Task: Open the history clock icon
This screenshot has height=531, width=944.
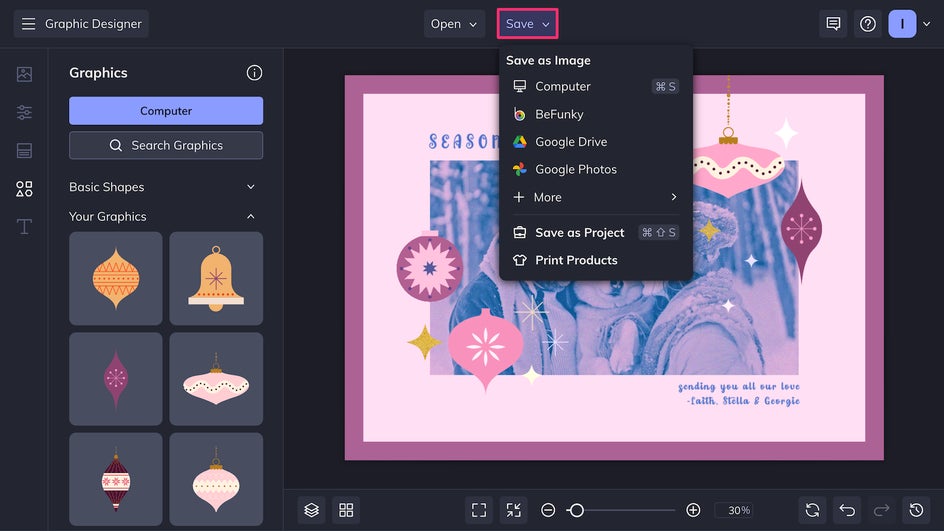Action: pos(916,510)
